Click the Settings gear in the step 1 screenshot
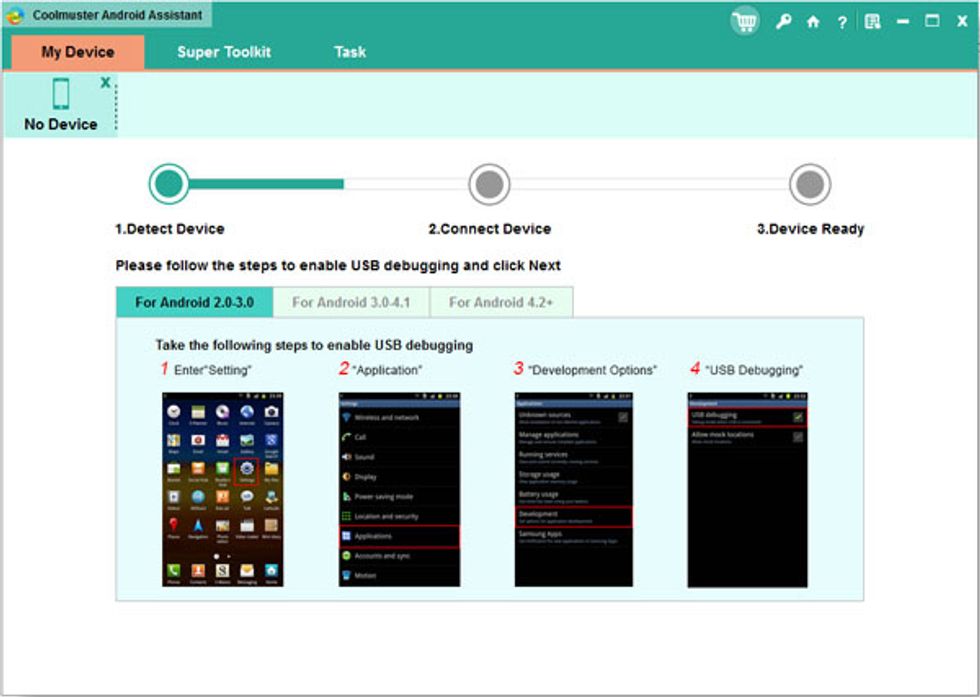Screen dimensions: 980x697 coord(246,469)
